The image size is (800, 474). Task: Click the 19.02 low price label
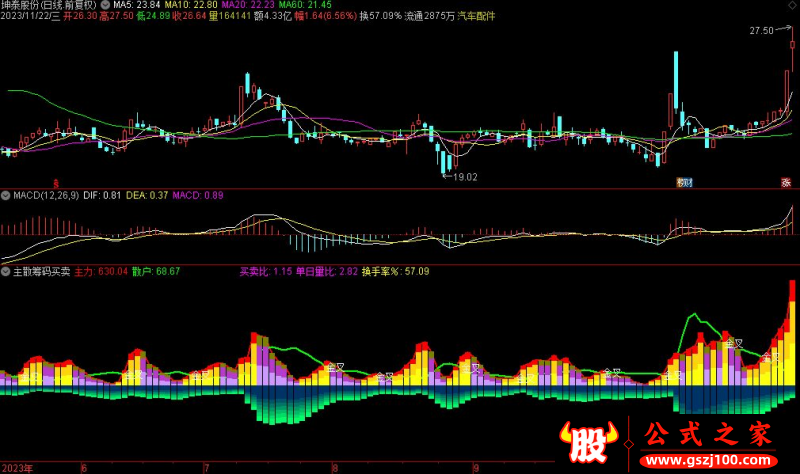pyautogui.click(x=465, y=177)
